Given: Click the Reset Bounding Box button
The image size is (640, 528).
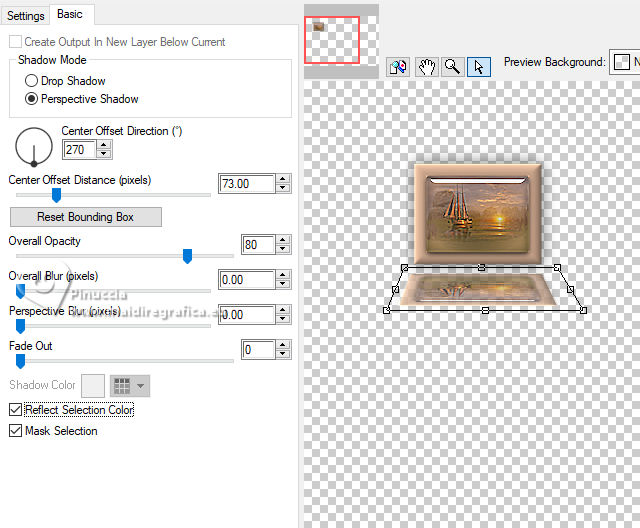Looking at the screenshot, I should [x=86, y=217].
